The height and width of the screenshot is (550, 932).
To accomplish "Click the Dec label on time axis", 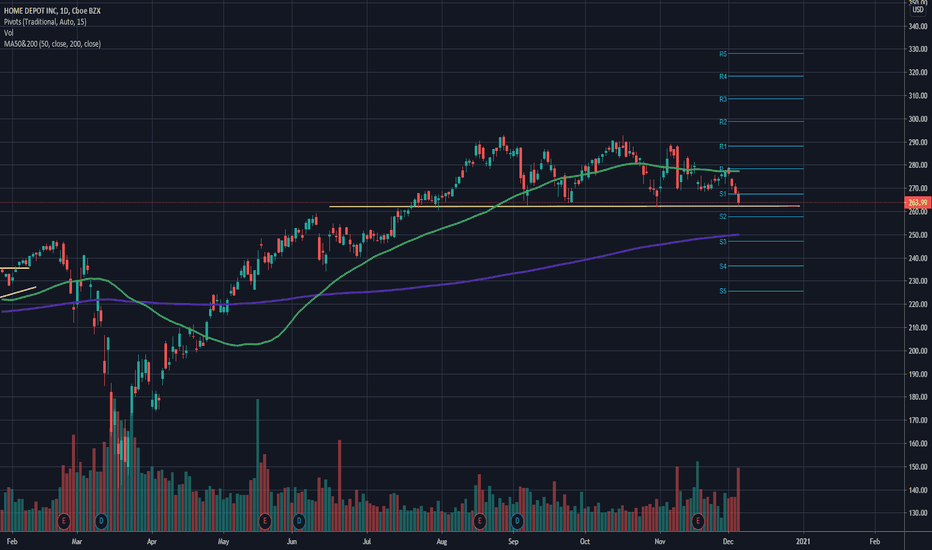I will point(728,542).
